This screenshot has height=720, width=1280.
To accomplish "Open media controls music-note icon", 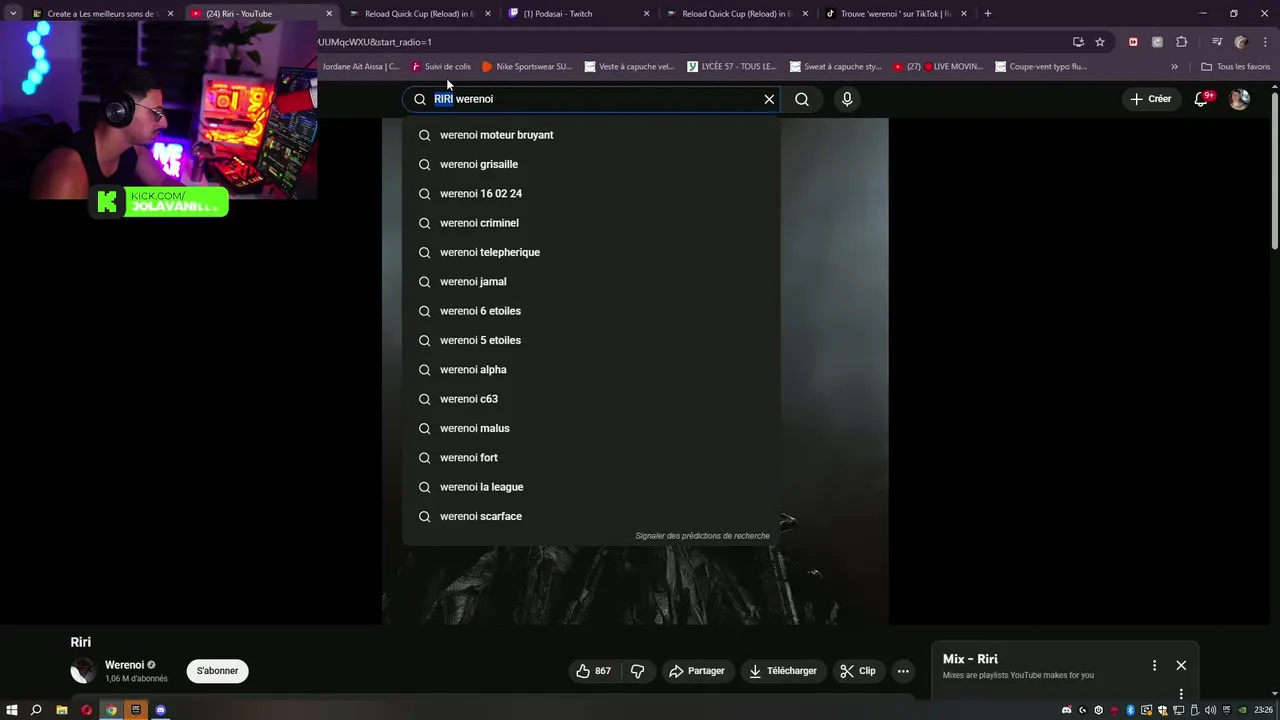I will (1217, 42).
